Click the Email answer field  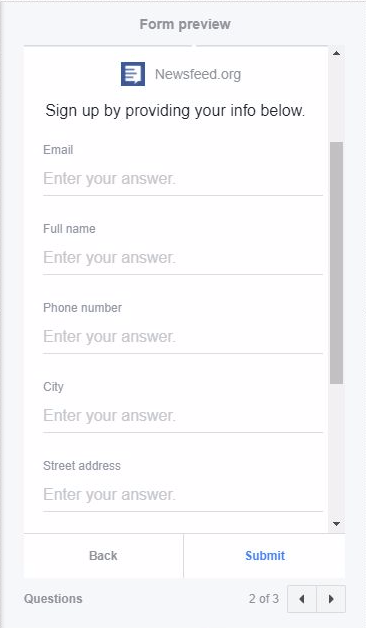[x=183, y=179]
